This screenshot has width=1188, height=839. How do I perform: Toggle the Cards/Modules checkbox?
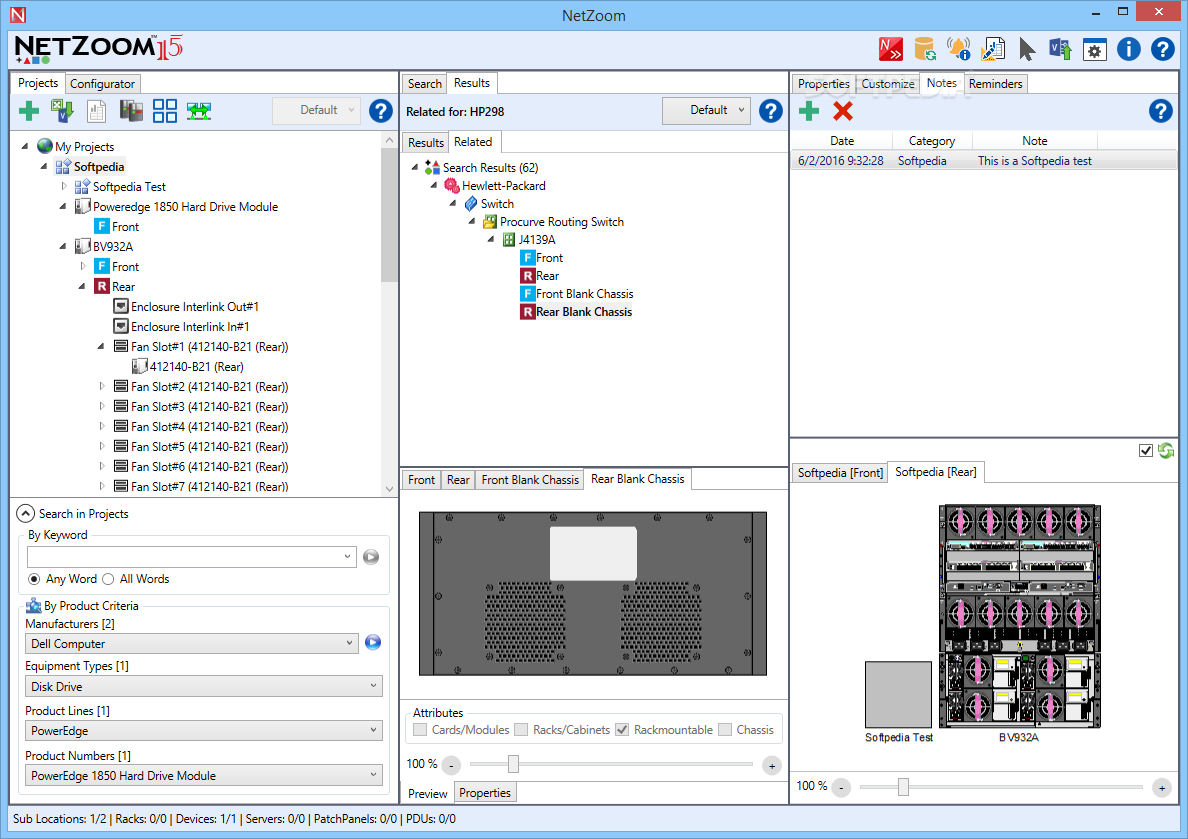420,730
